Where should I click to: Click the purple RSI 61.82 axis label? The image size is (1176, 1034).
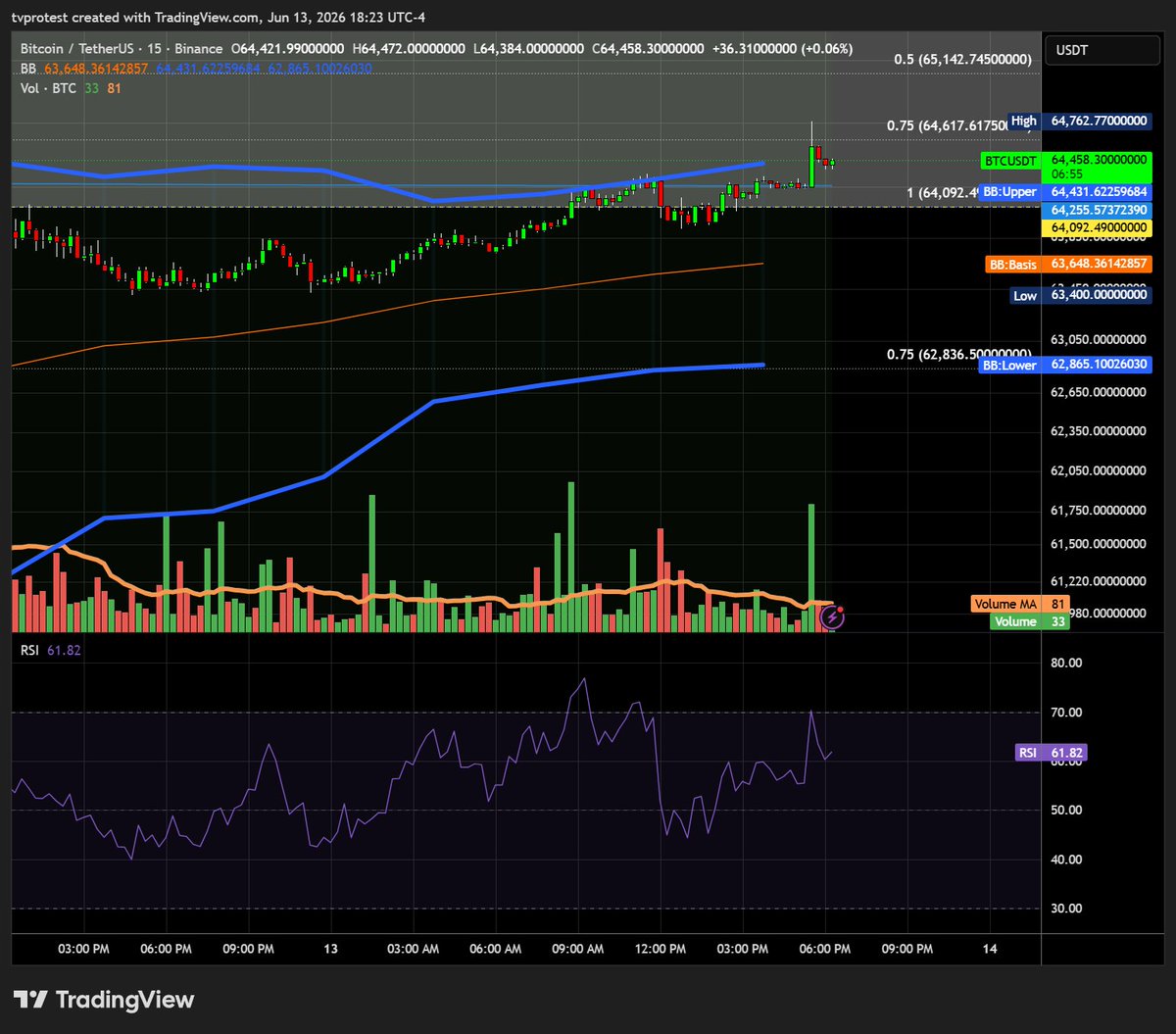[x=1052, y=753]
